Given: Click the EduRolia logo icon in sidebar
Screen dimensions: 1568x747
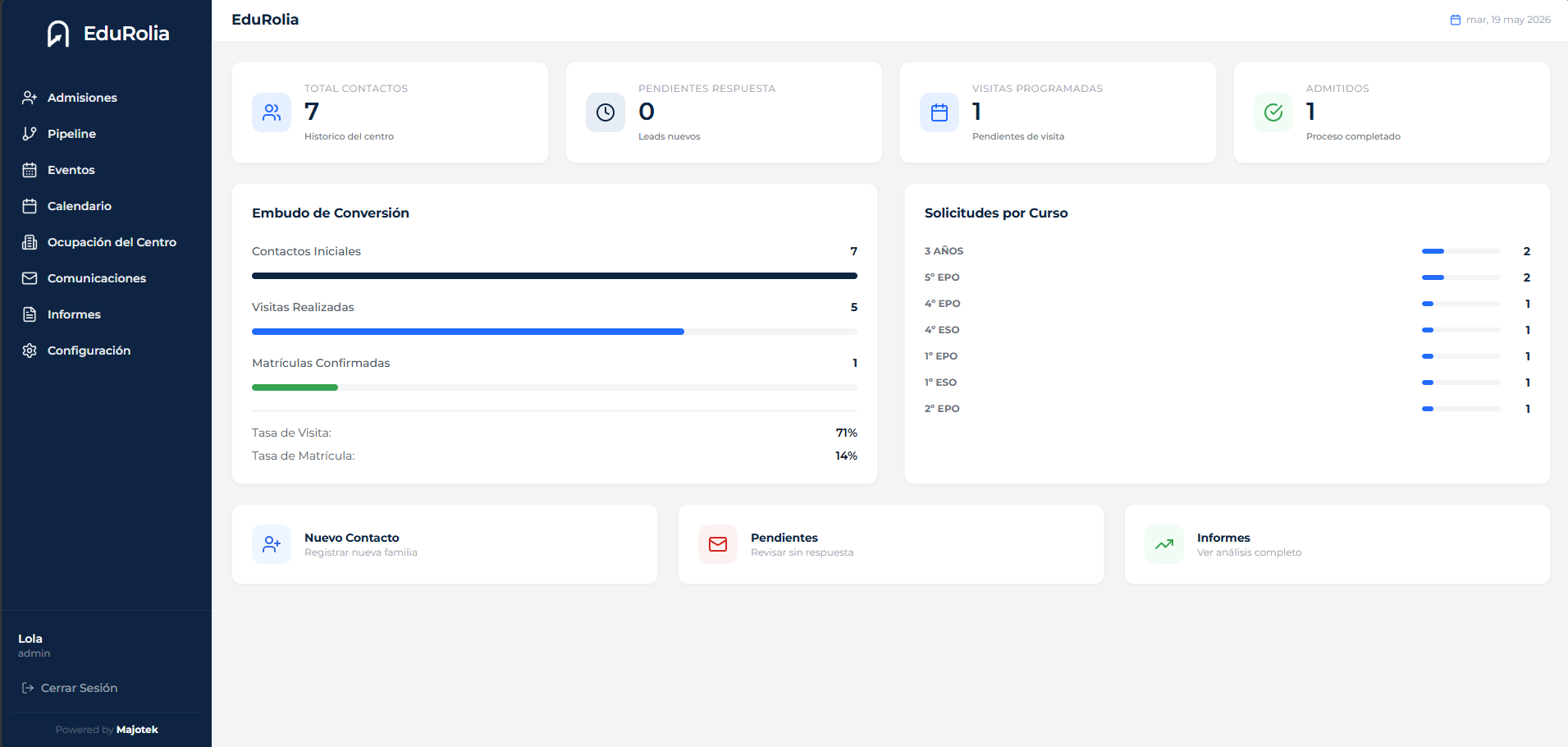Looking at the screenshot, I should click(58, 34).
